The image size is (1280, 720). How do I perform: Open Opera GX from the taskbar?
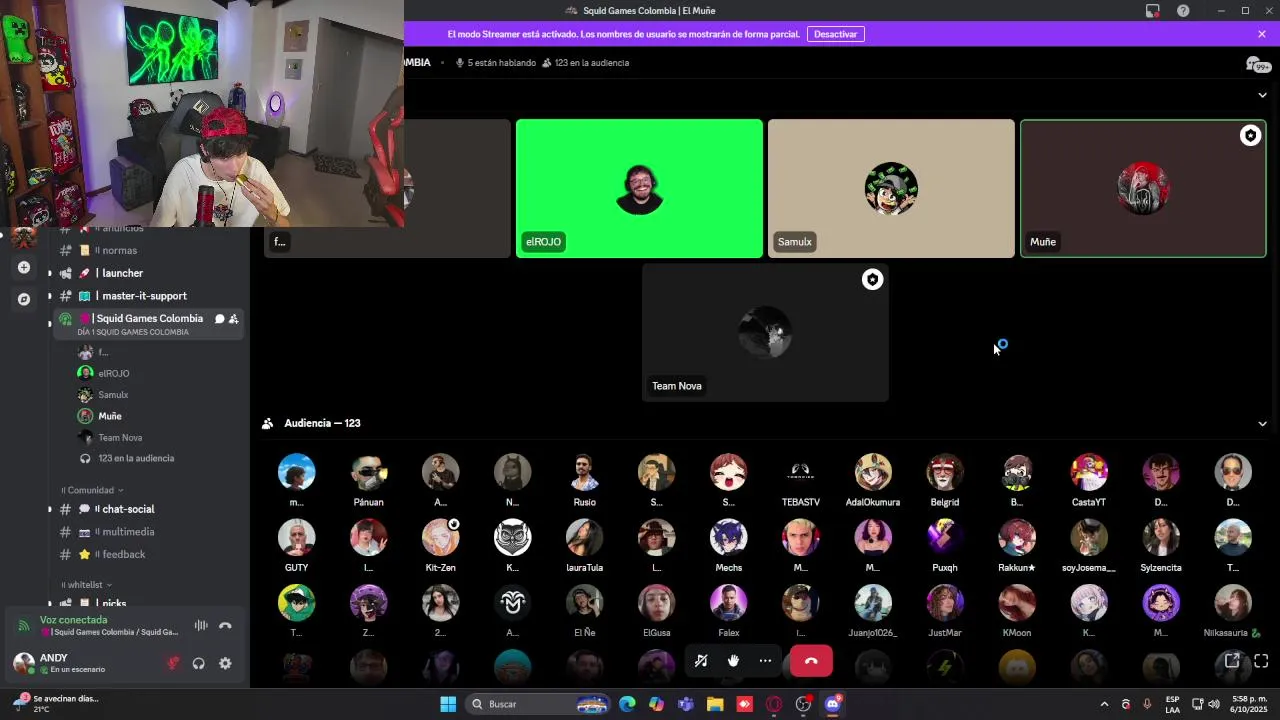point(773,704)
